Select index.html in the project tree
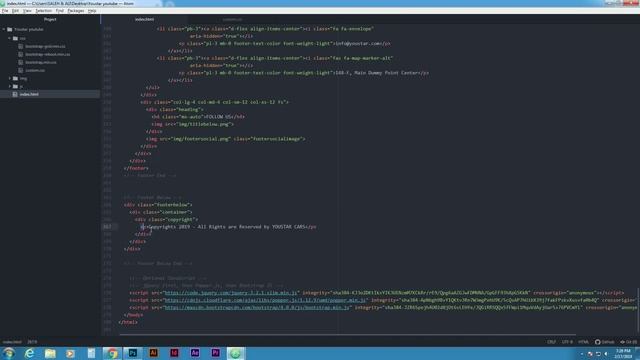The width and height of the screenshot is (640, 360). [50, 94]
